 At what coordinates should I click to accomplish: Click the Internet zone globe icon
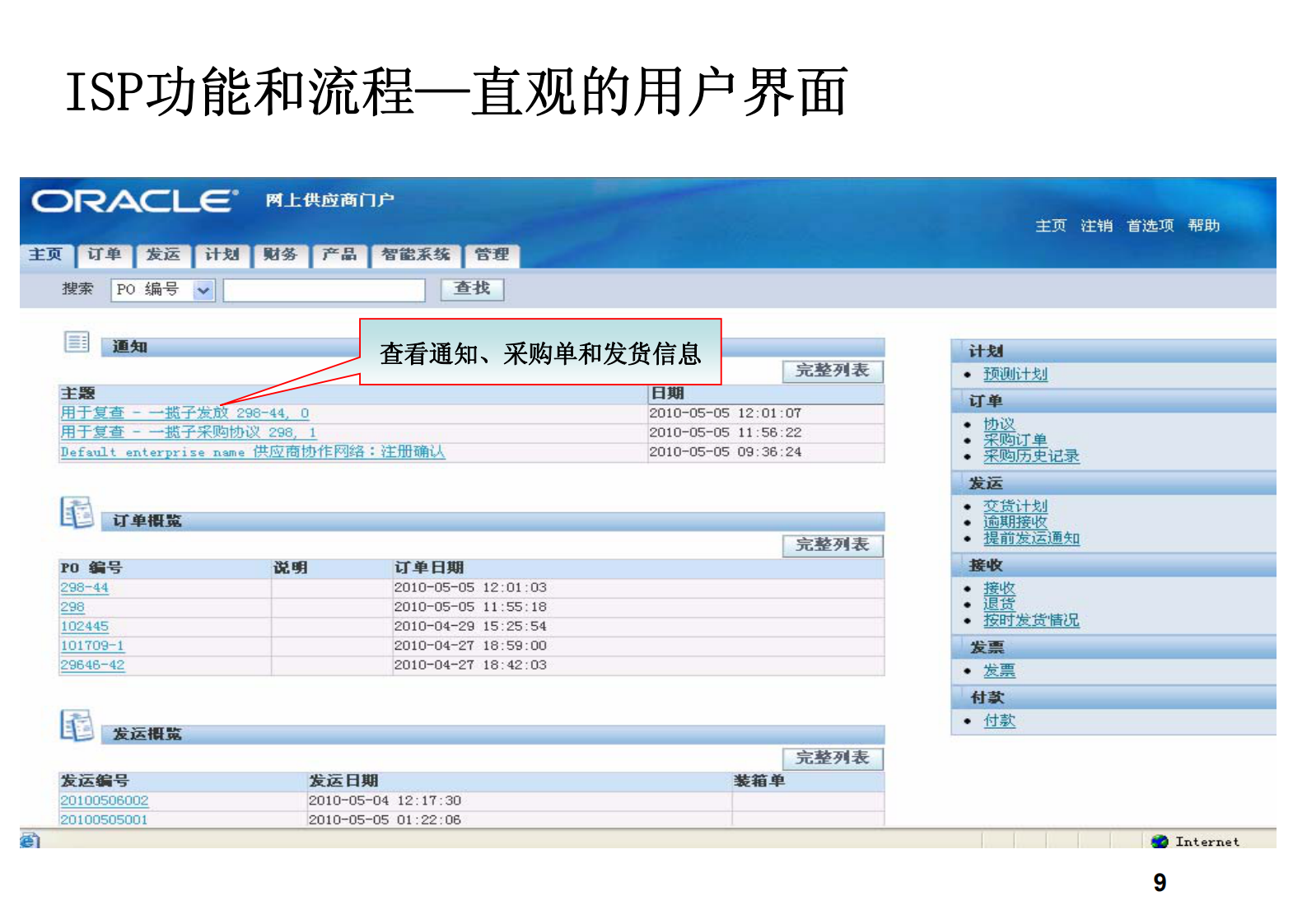point(1160,841)
